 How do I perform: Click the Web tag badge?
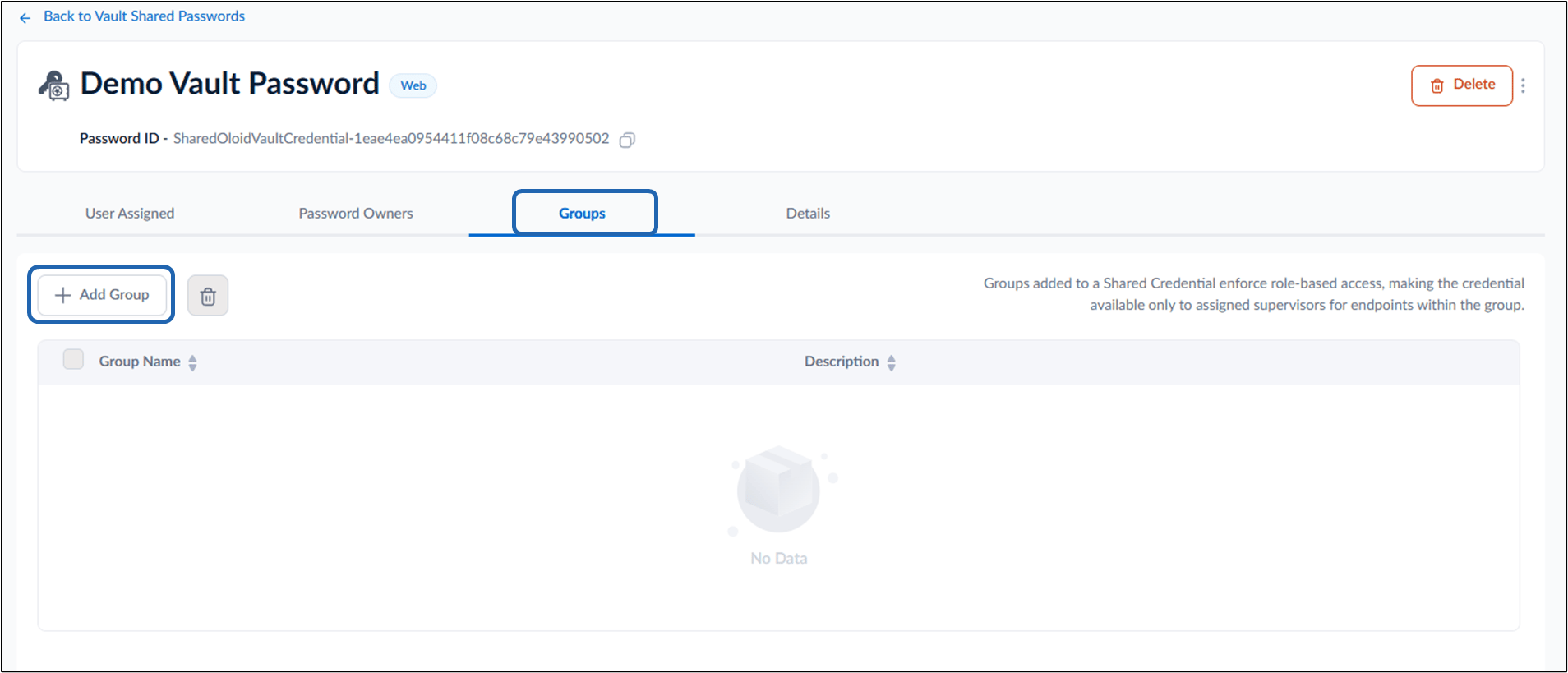413,85
